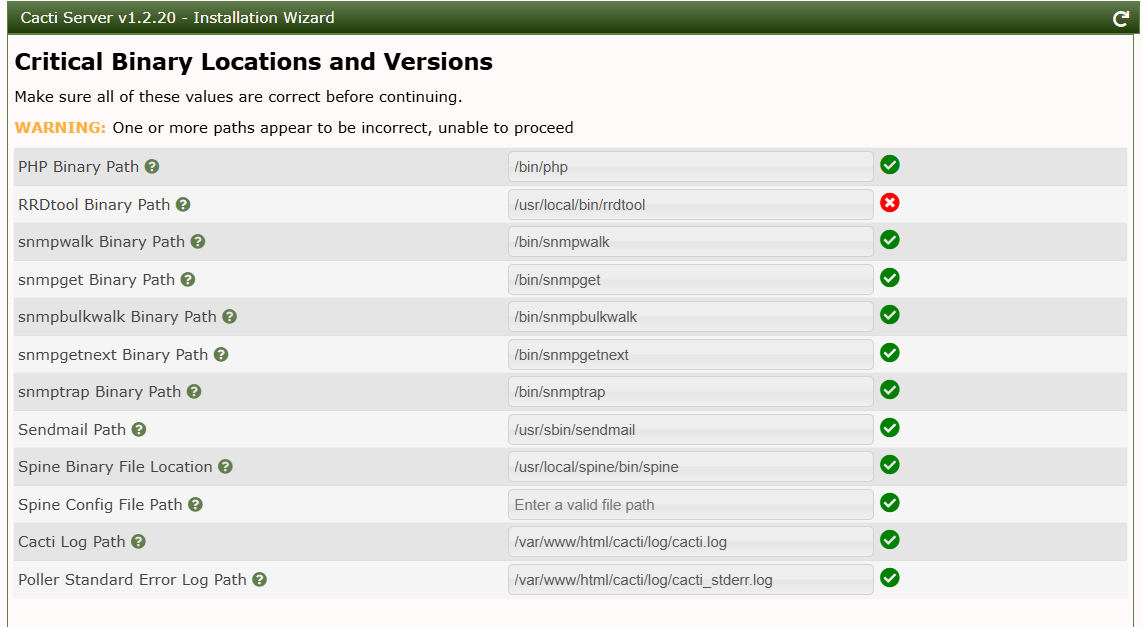
Task: Show help for Poller Standard Error Log Path
Action: (x=259, y=580)
